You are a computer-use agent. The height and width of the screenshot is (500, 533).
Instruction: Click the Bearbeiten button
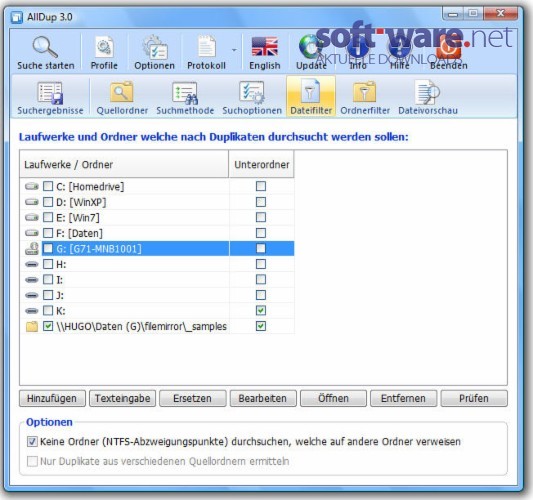263,398
